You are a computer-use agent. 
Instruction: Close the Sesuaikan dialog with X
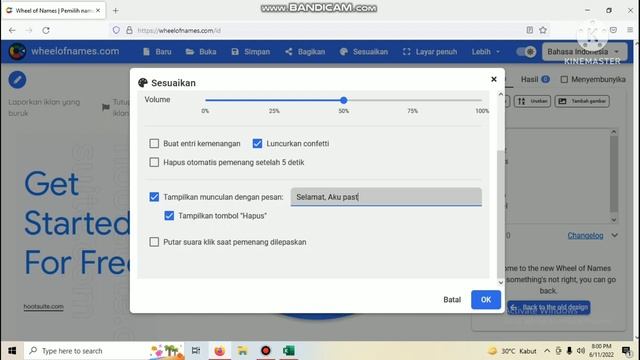click(x=494, y=79)
